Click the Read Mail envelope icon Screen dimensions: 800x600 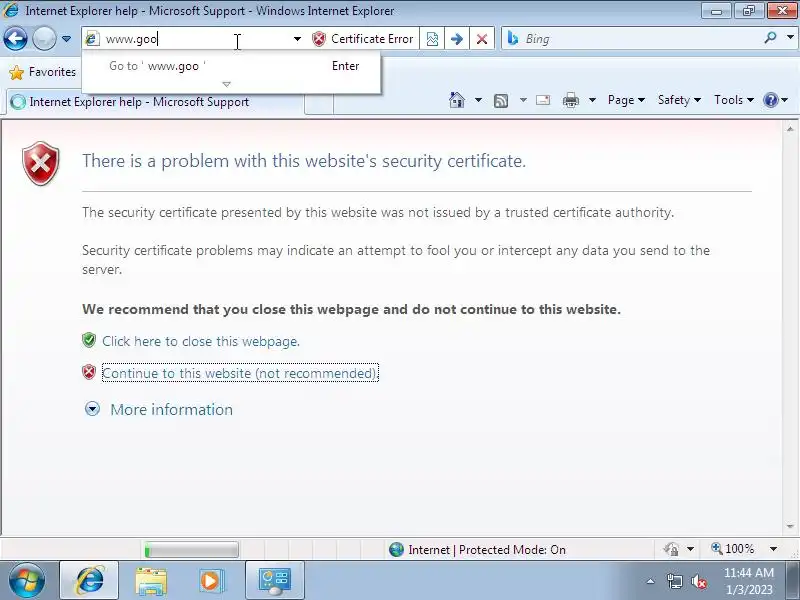[x=543, y=100]
